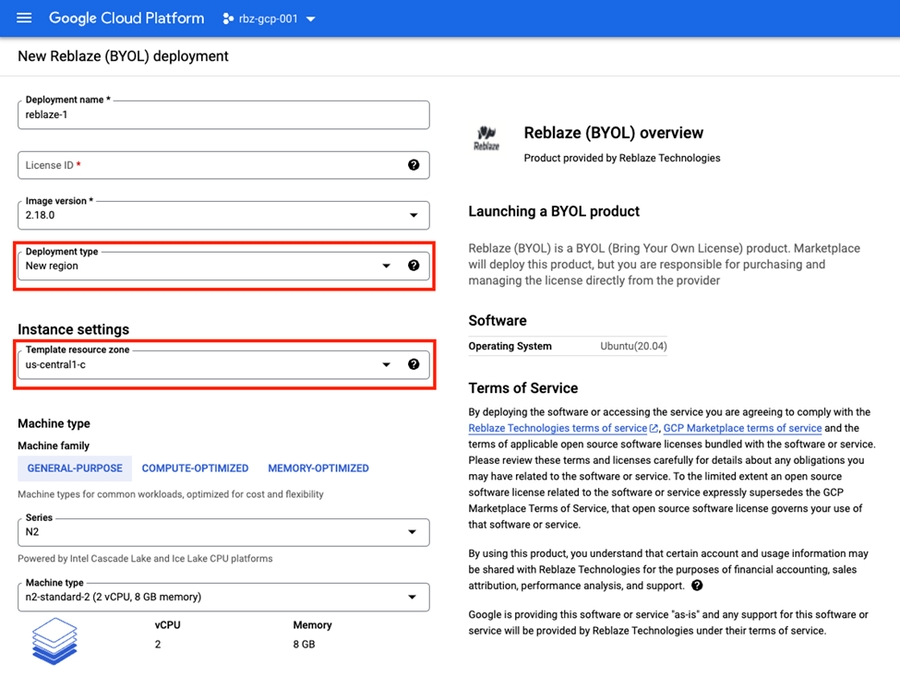
Task: Click help icon for Template resource zone
Action: pyautogui.click(x=414, y=365)
